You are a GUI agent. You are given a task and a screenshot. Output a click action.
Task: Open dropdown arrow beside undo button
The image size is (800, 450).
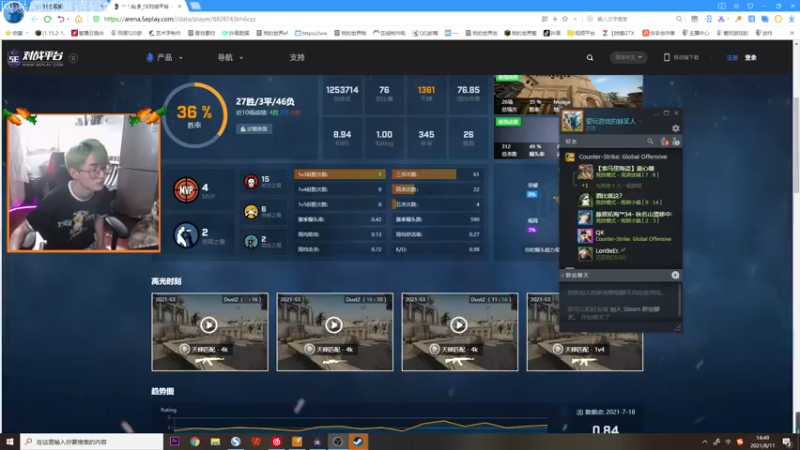click(x=68, y=19)
